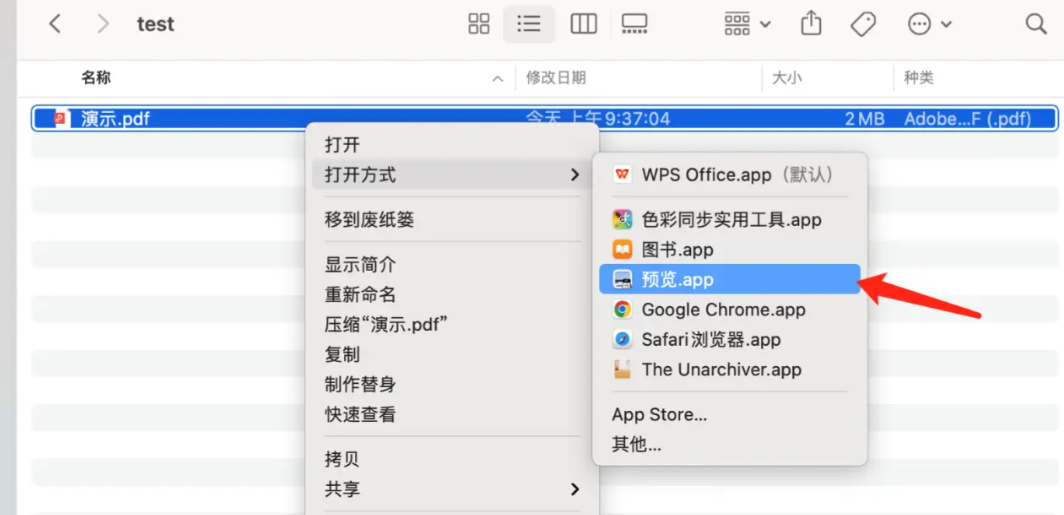Click the ColorSync utility app icon

click(x=622, y=219)
